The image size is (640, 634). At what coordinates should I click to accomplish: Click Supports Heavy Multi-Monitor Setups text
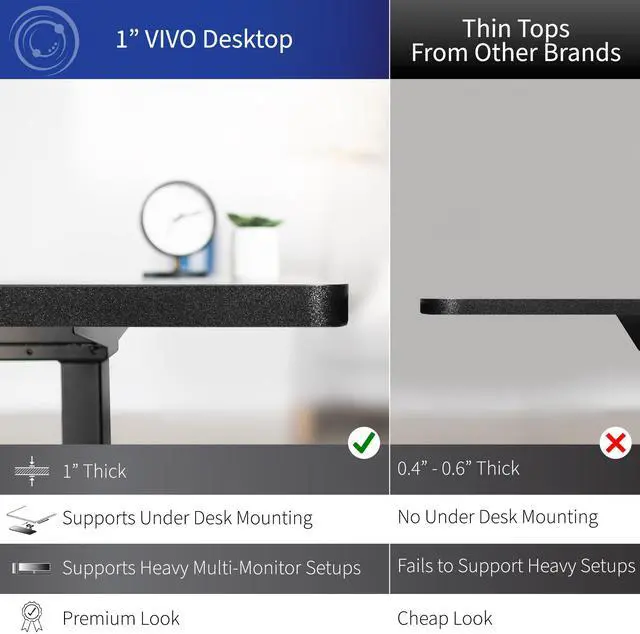[212, 568]
